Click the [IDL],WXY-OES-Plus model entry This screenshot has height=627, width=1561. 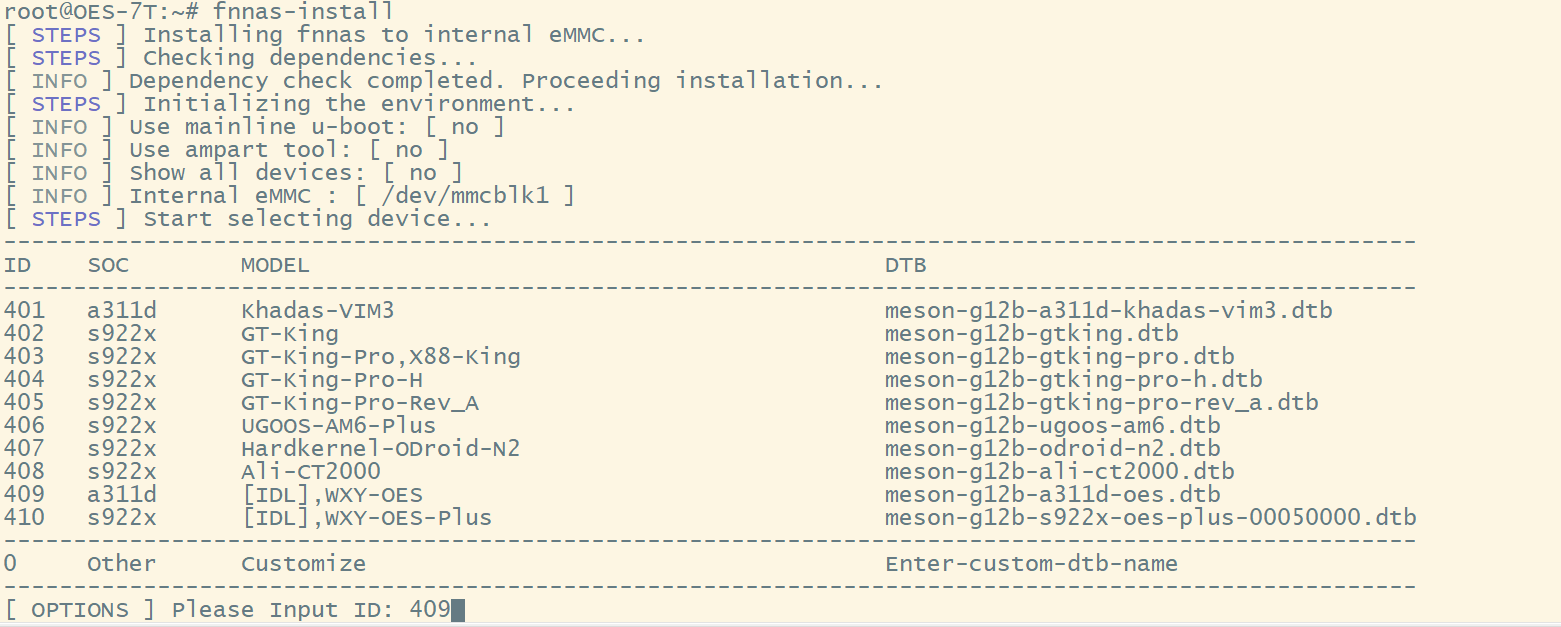pos(366,518)
